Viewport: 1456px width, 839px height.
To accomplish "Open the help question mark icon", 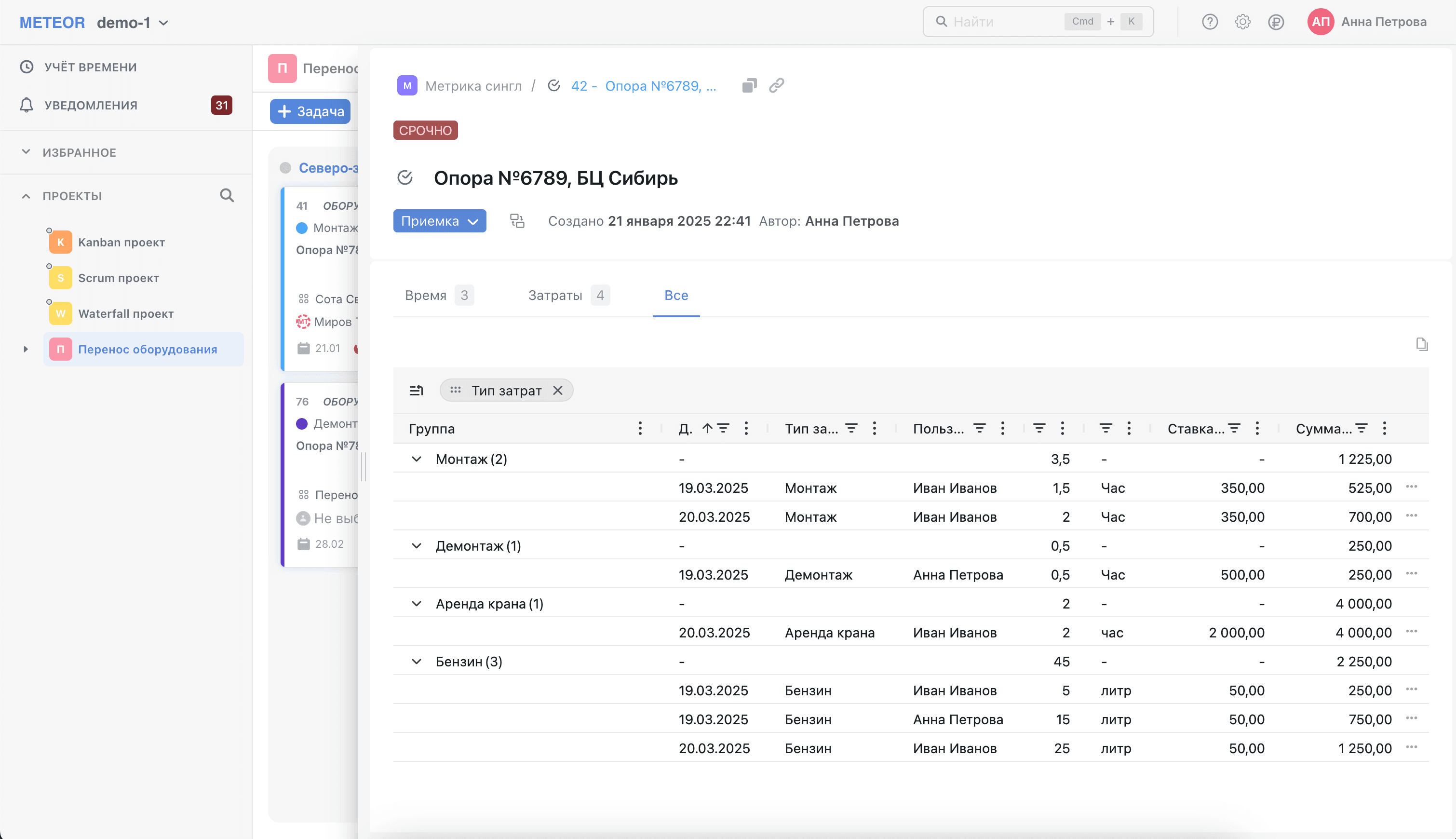I will tap(1210, 22).
